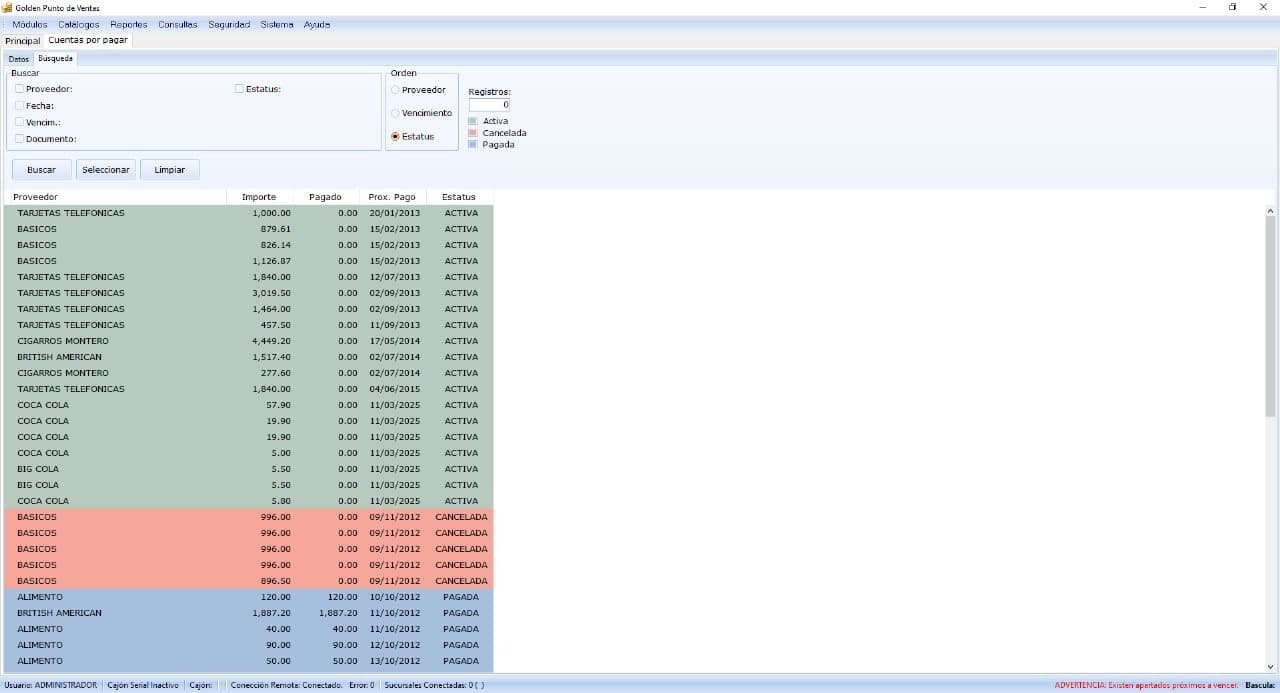Sort by the Prox. Pago column header

393,197
